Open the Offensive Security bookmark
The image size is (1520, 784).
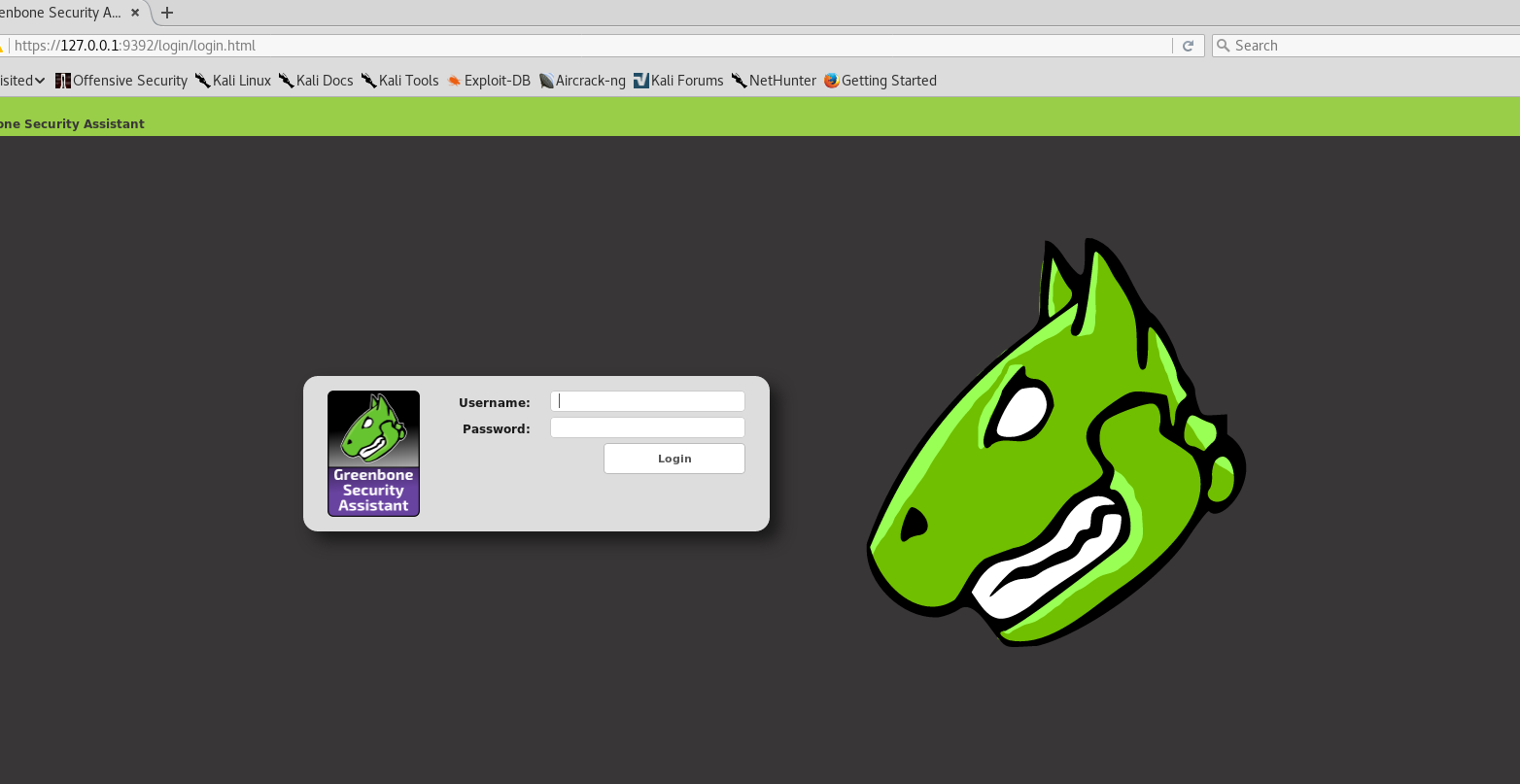click(121, 81)
